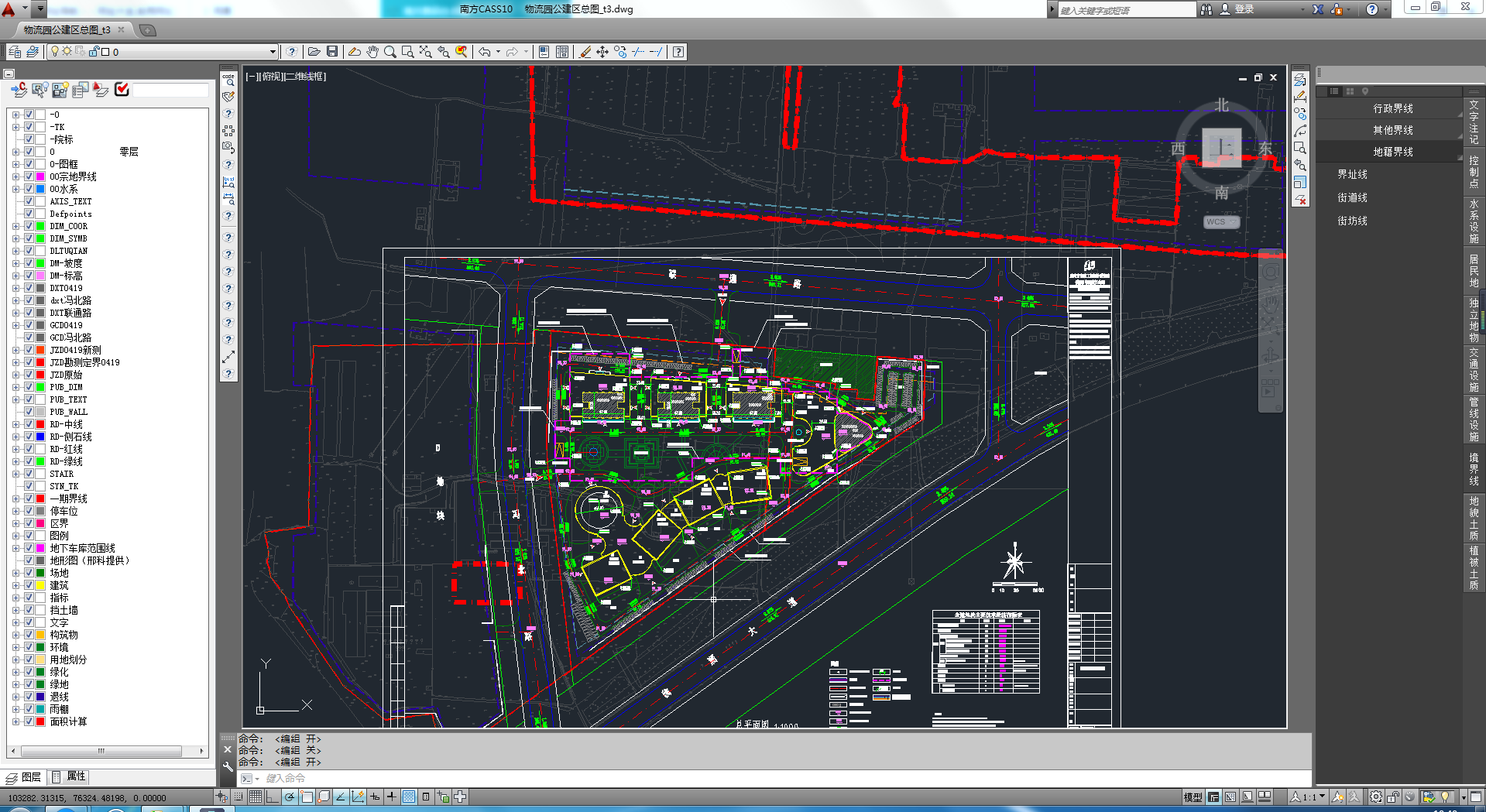The width and height of the screenshot is (1486, 812).
Task: Toggle Ortho mode in status bar
Action: [x=272, y=797]
